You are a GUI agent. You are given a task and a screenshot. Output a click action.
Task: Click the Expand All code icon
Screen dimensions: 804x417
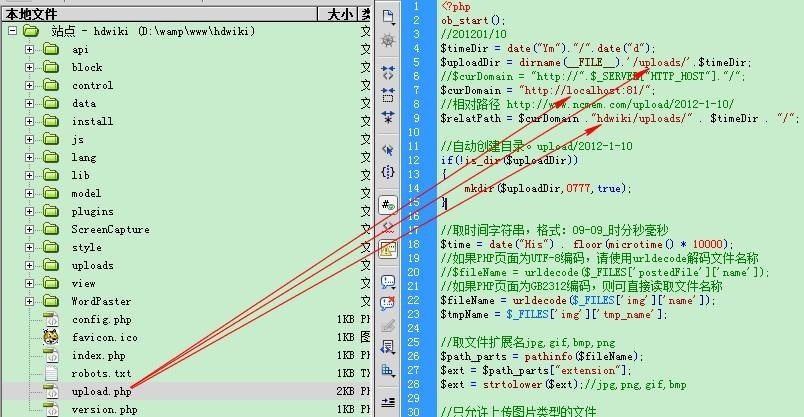pyautogui.click(x=388, y=117)
